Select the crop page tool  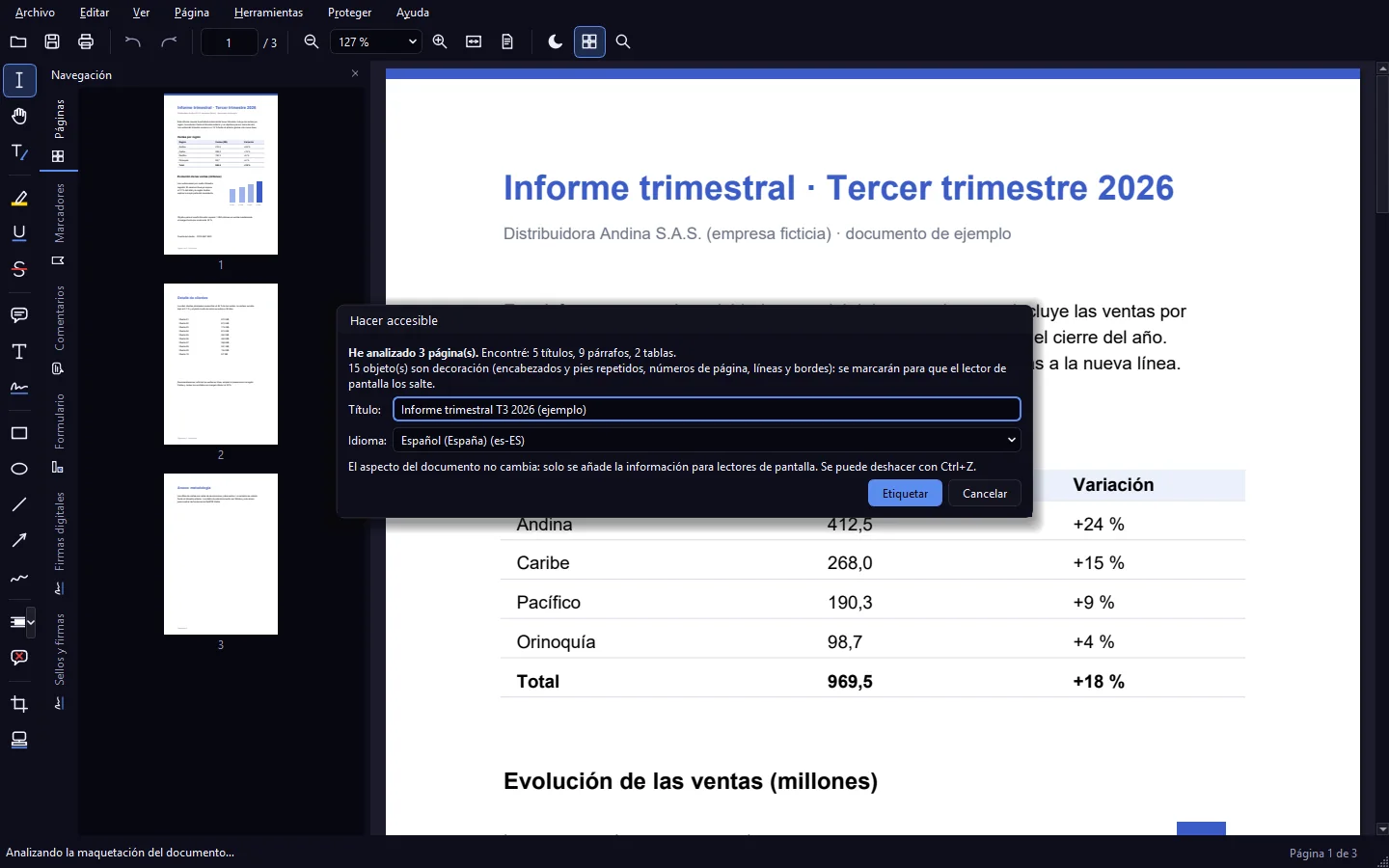[19, 704]
